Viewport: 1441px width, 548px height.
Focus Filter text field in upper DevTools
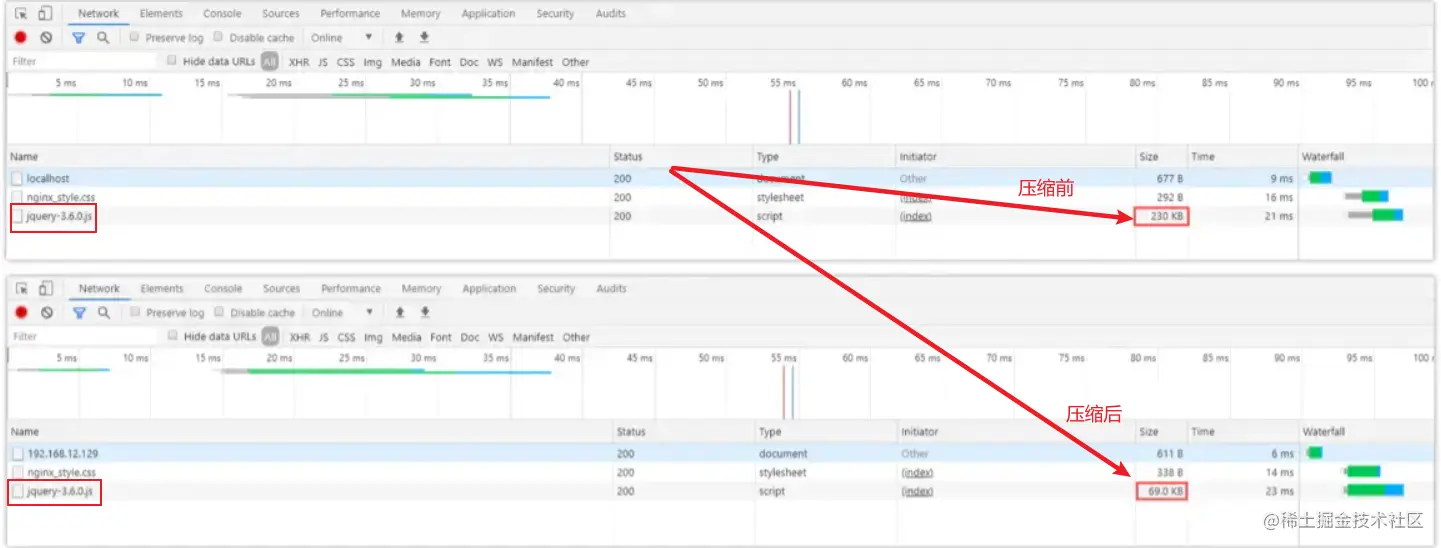(x=82, y=62)
